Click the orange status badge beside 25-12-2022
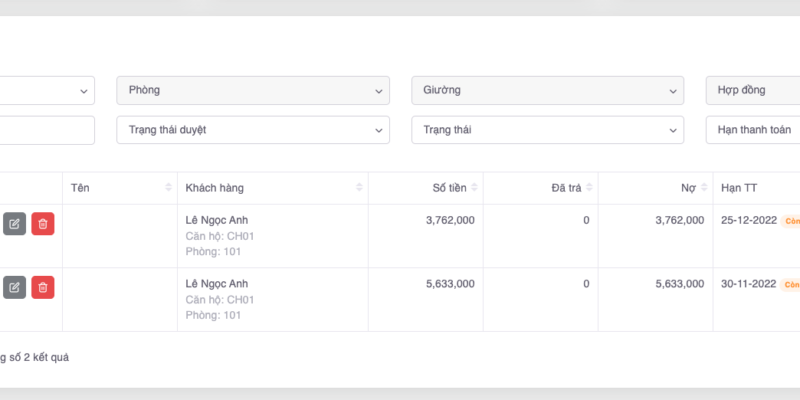 pos(791,221)
